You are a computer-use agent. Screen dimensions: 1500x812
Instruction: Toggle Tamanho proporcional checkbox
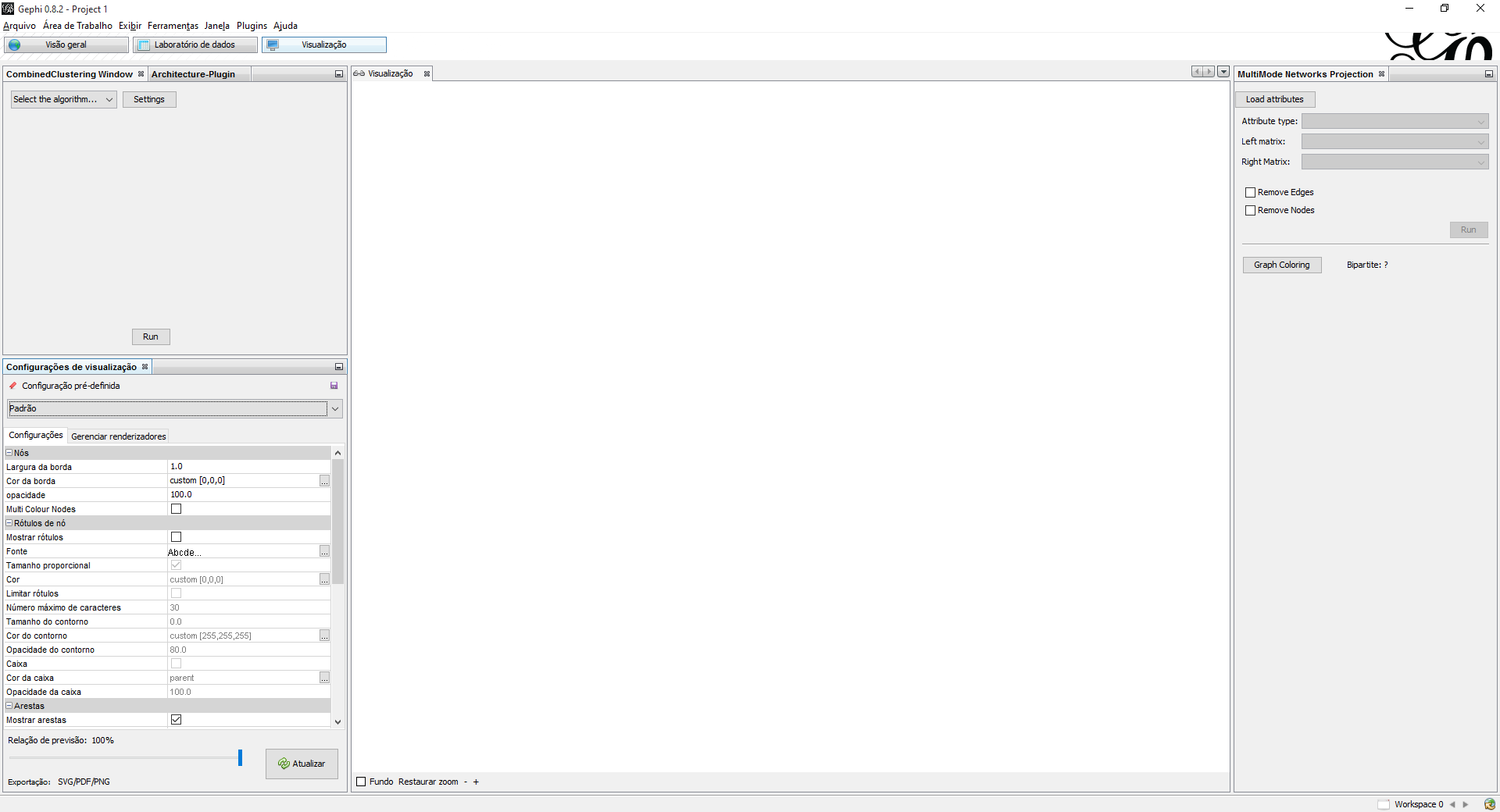click(x=176, y=565)
